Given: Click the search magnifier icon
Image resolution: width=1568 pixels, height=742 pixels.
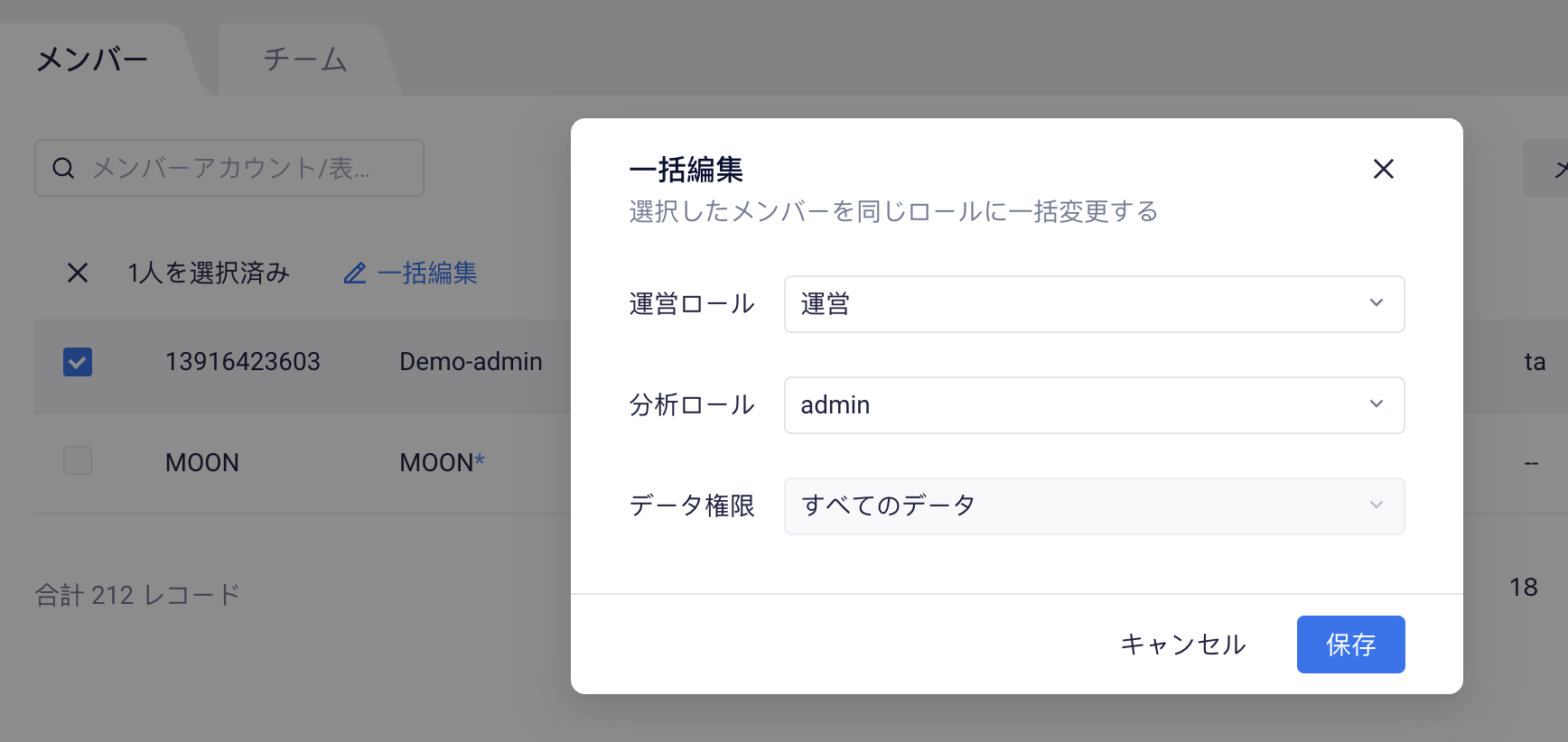Looking at the screenshot, I should (x=63, y=168).
